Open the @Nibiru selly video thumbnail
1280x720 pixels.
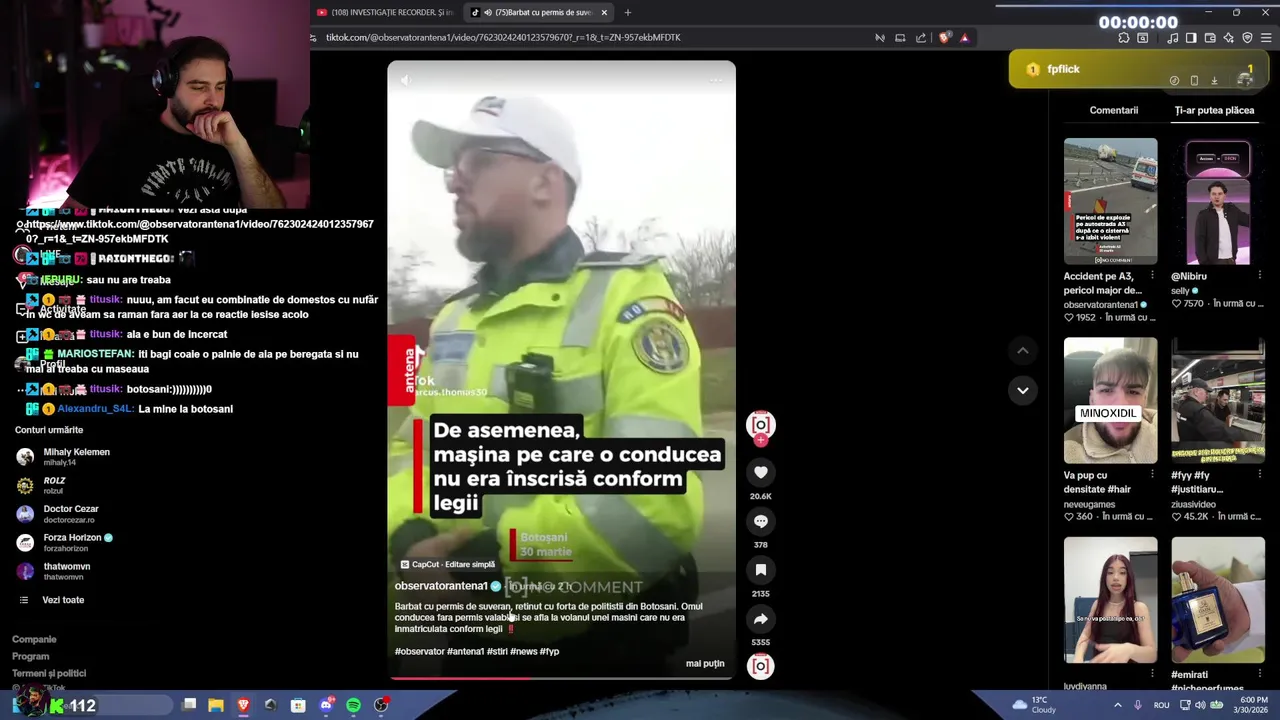pos(1218,201)
